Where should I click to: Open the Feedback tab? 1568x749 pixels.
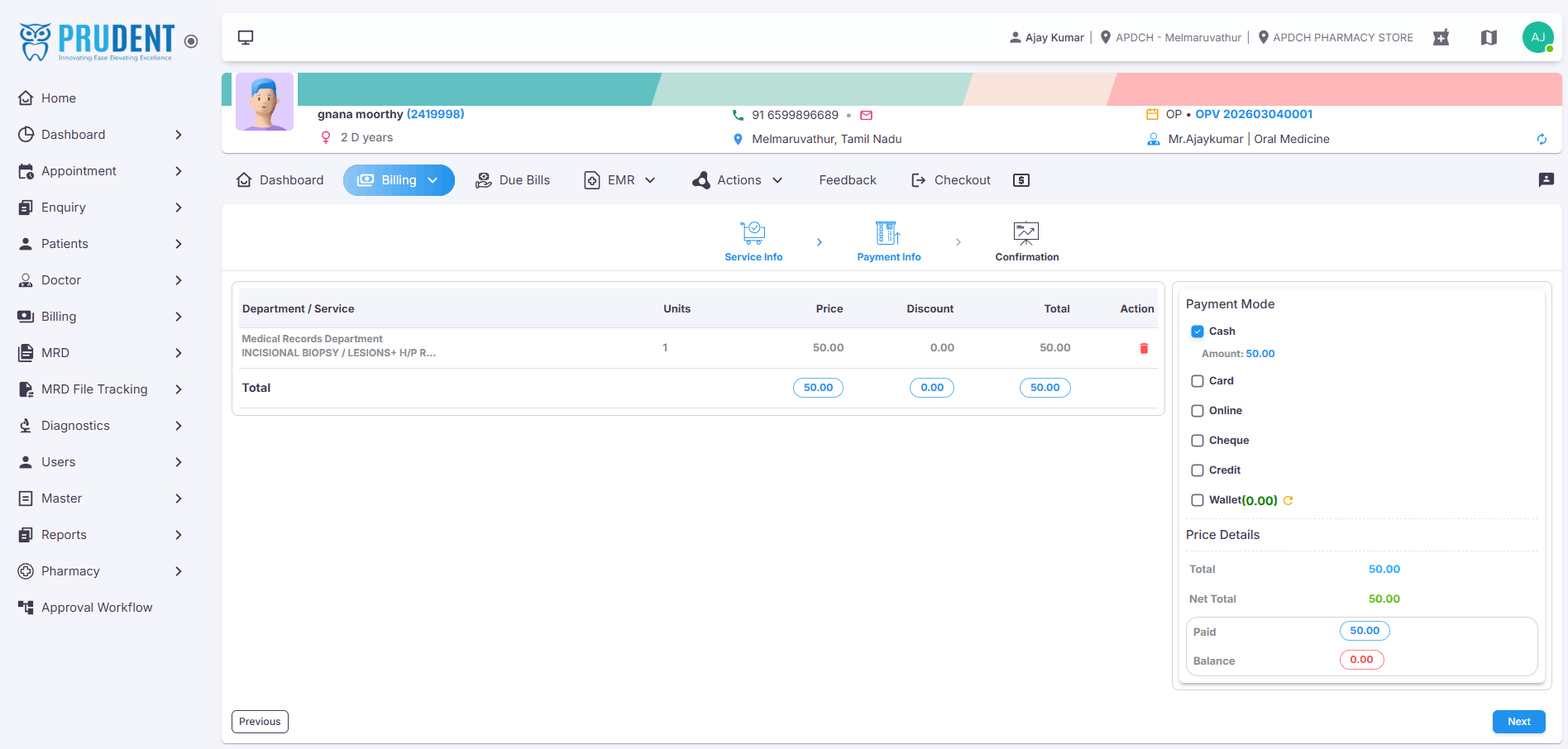click(x=848, y=180)
